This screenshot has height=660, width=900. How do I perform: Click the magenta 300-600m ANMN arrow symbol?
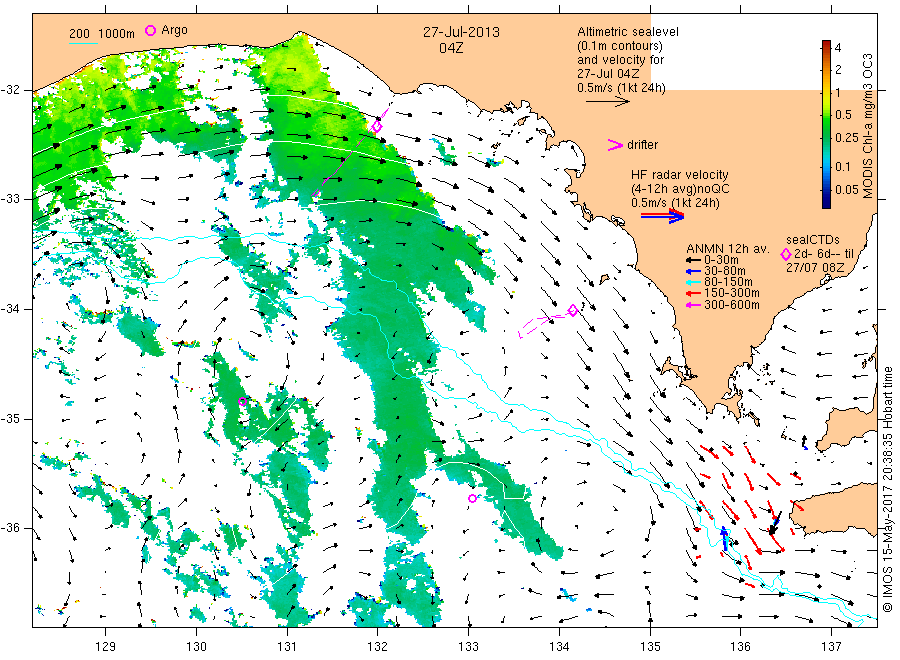[x=693, y=305]
